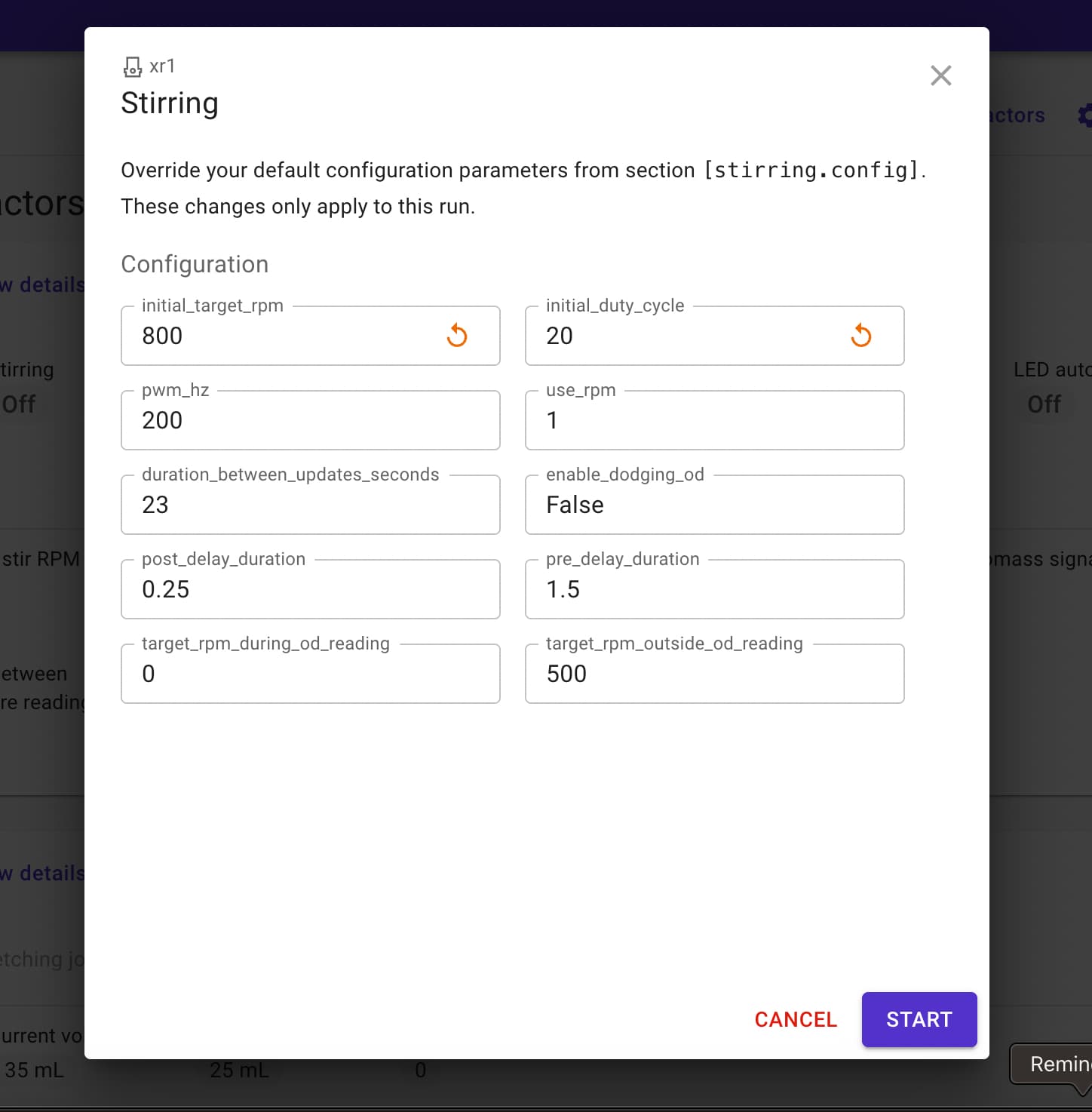This screenshot has width=1092, height=1112.
Task: Click the stirring.config description text
Action: 523,171
